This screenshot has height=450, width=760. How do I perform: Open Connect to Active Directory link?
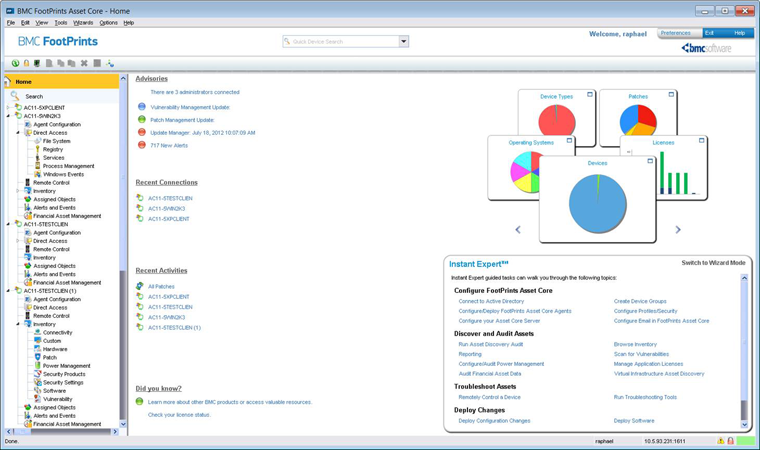[x=491, y=301]
